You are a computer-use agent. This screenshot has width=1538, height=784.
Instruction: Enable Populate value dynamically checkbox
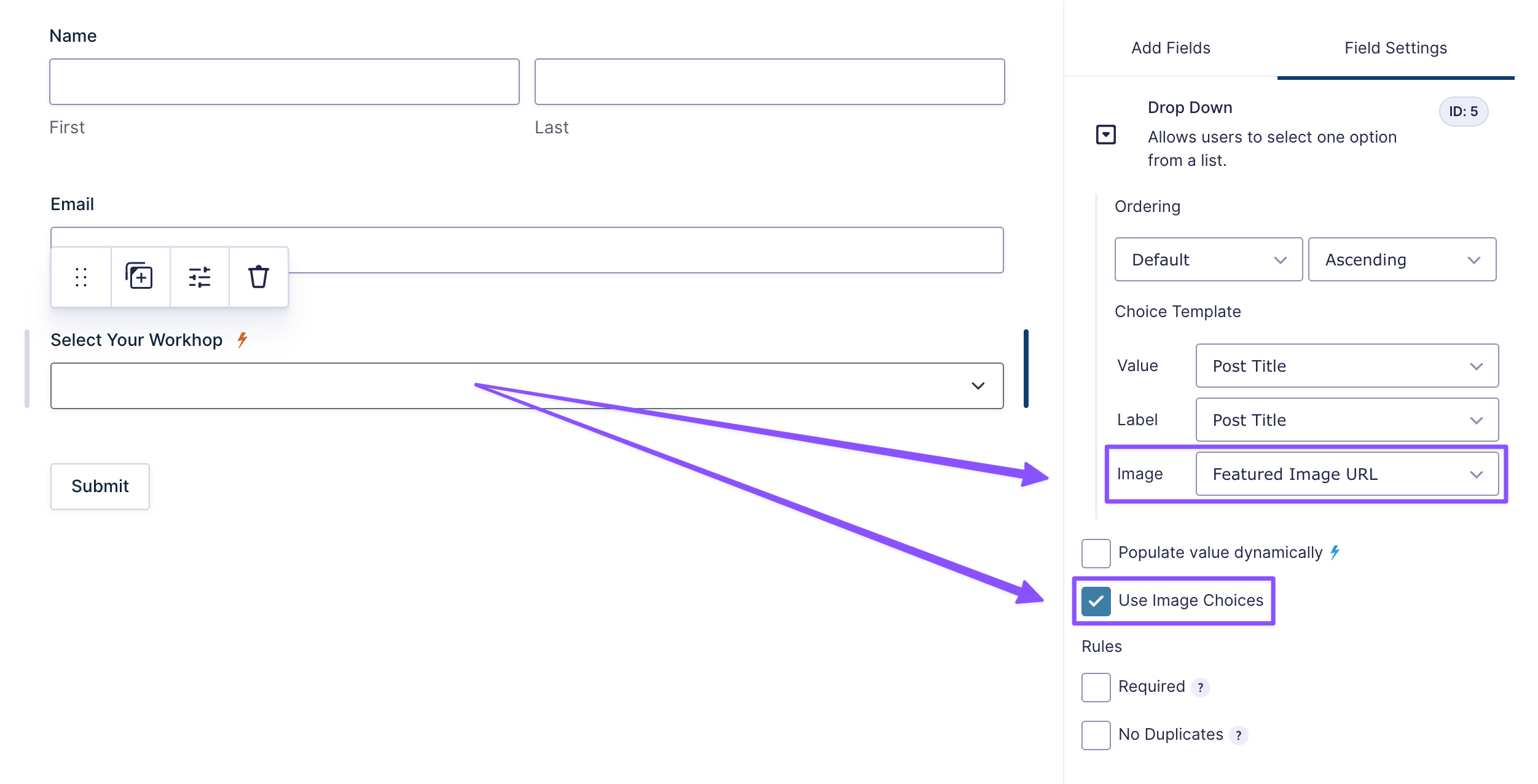point(1096,553)
